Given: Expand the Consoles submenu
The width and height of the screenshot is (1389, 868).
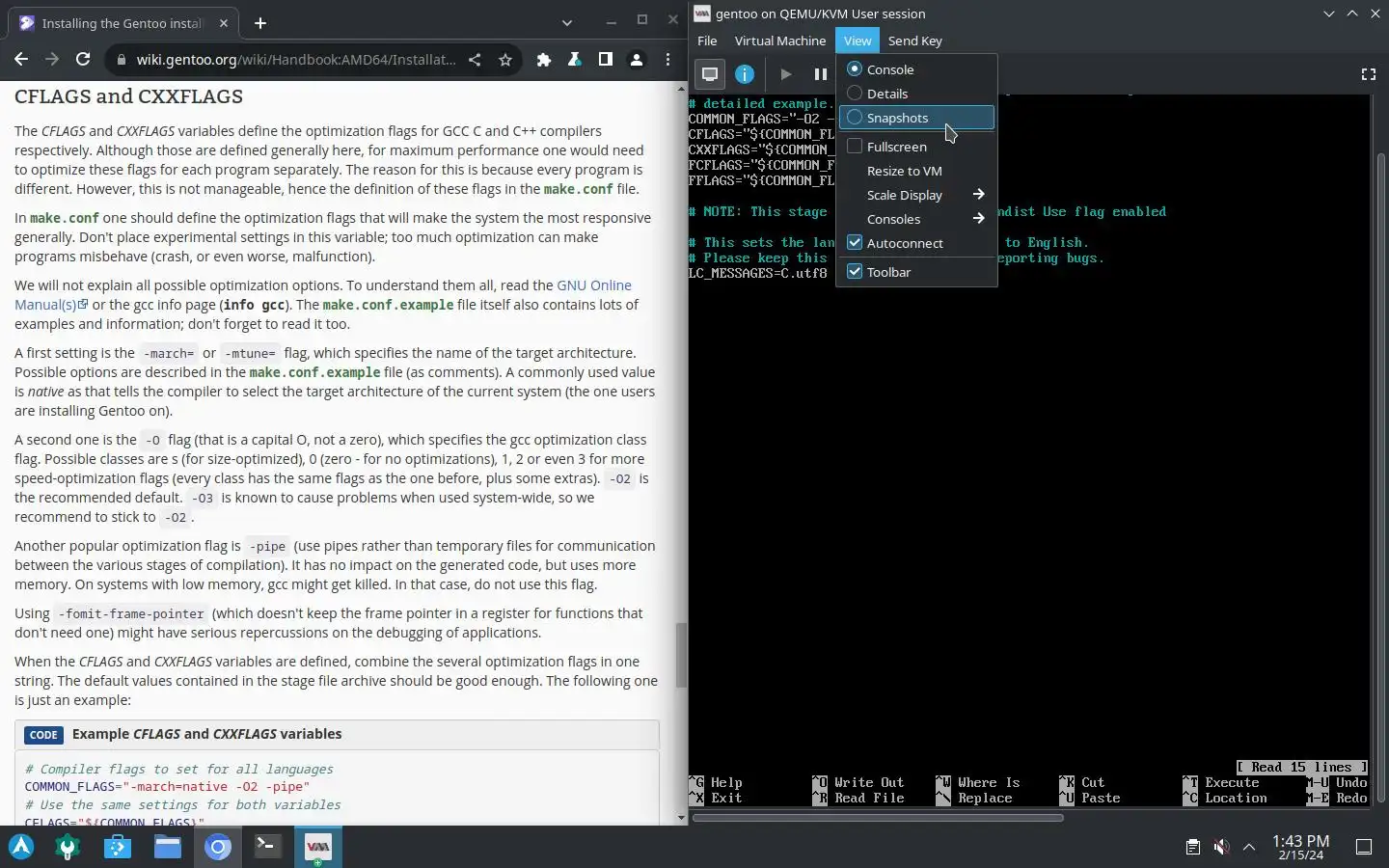Looking at the screenshot, I should [916, 219].
